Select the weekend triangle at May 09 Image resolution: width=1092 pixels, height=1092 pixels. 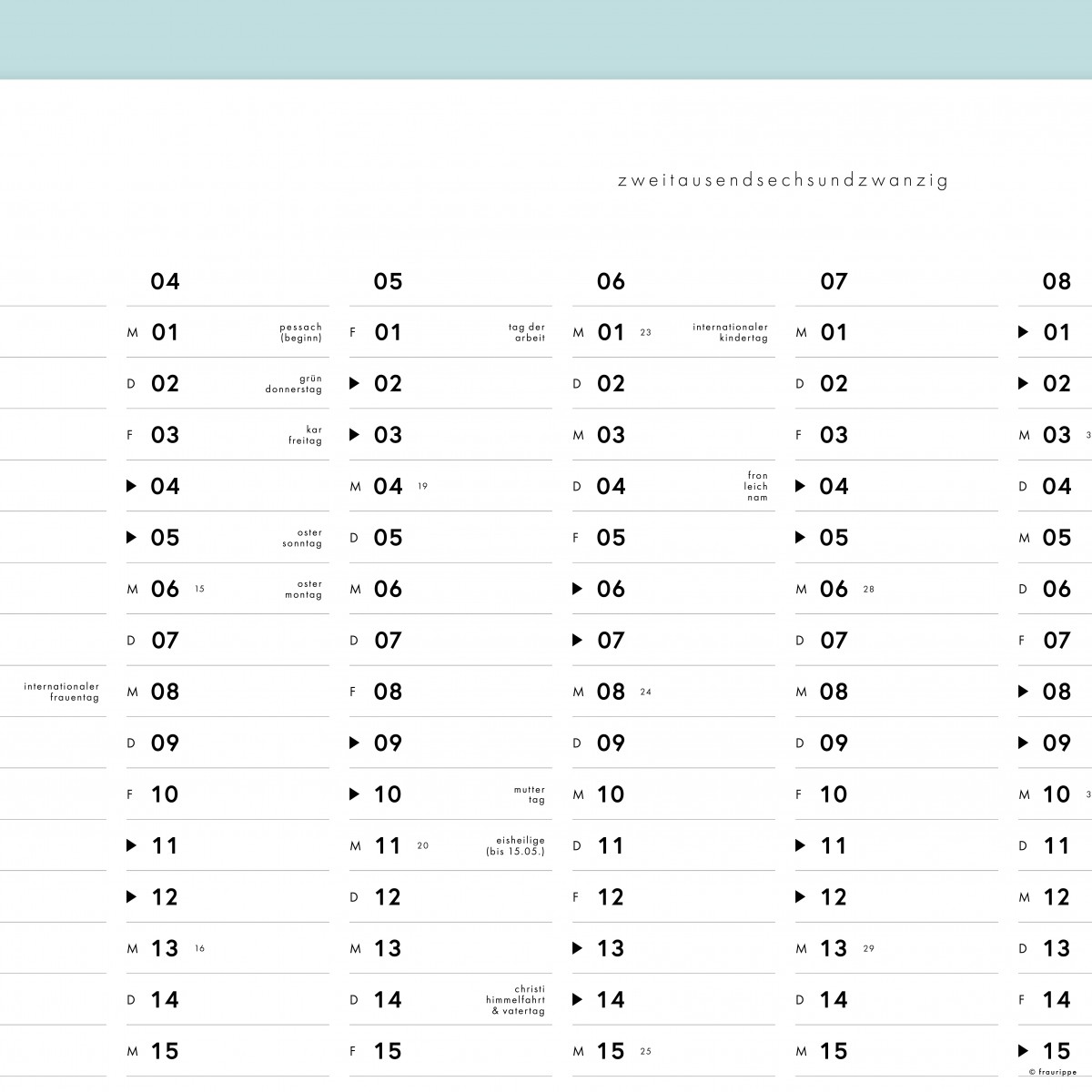(x=354, y=743)
